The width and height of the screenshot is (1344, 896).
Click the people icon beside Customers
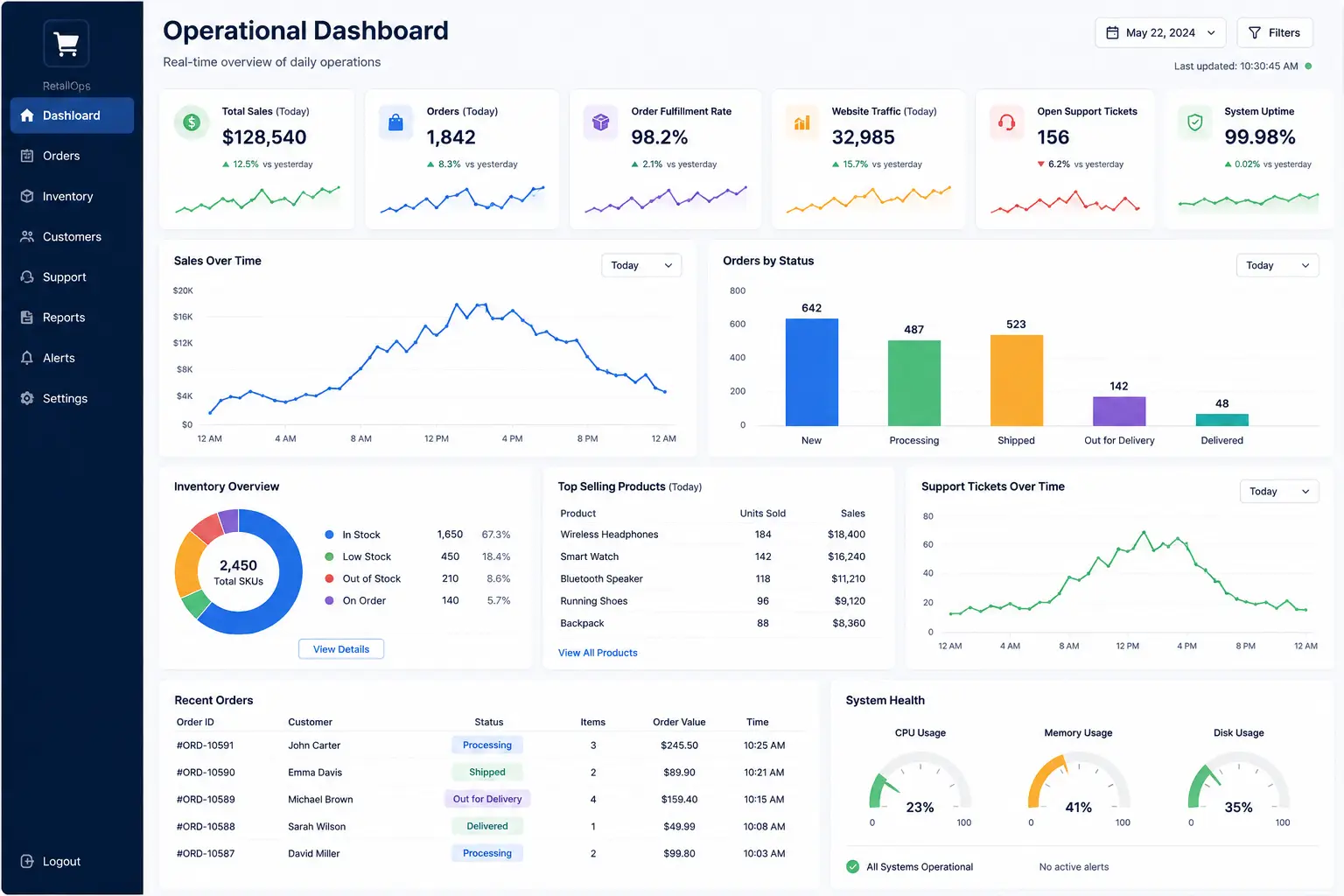27,236
